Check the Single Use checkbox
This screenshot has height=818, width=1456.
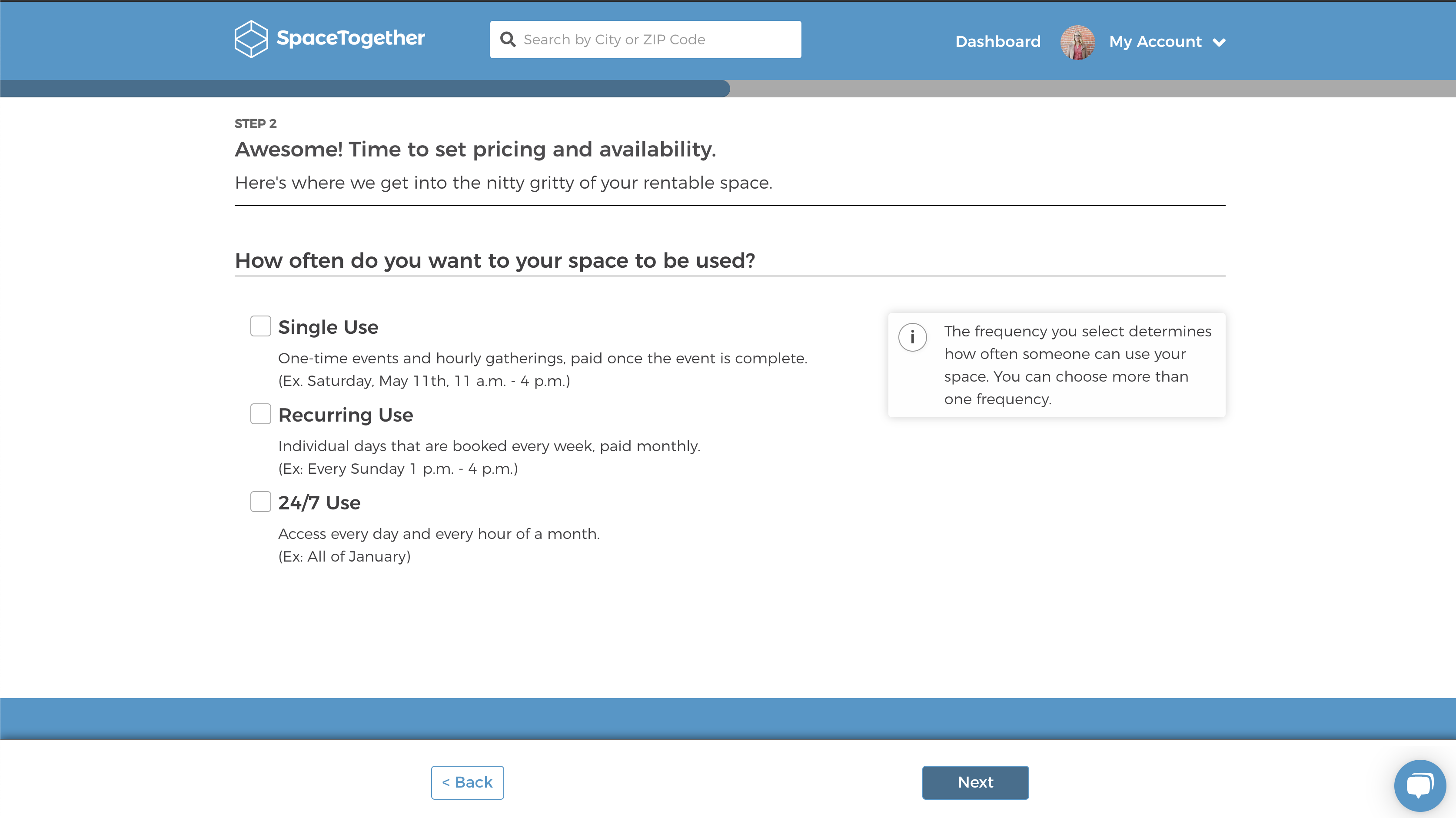point(261,326)
